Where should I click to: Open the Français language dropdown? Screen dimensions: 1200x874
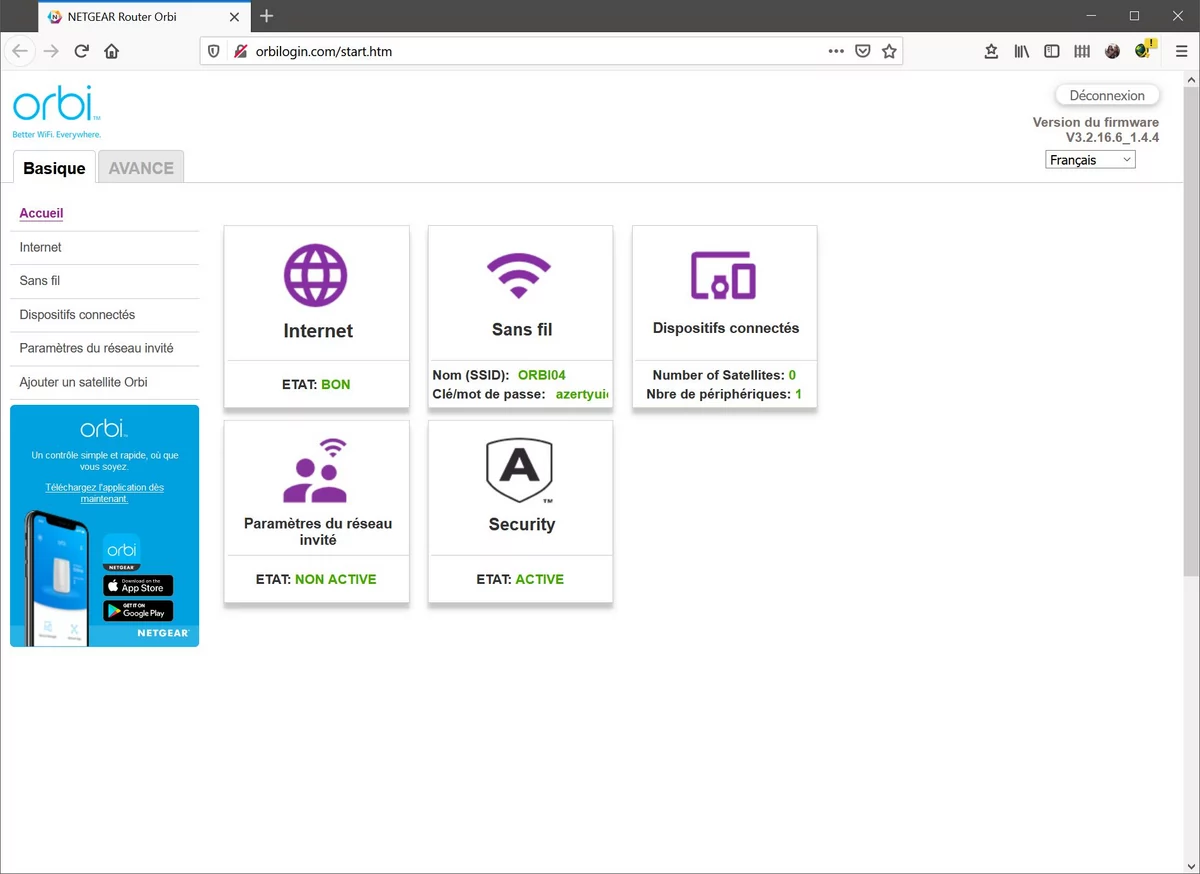point(1090,160)
